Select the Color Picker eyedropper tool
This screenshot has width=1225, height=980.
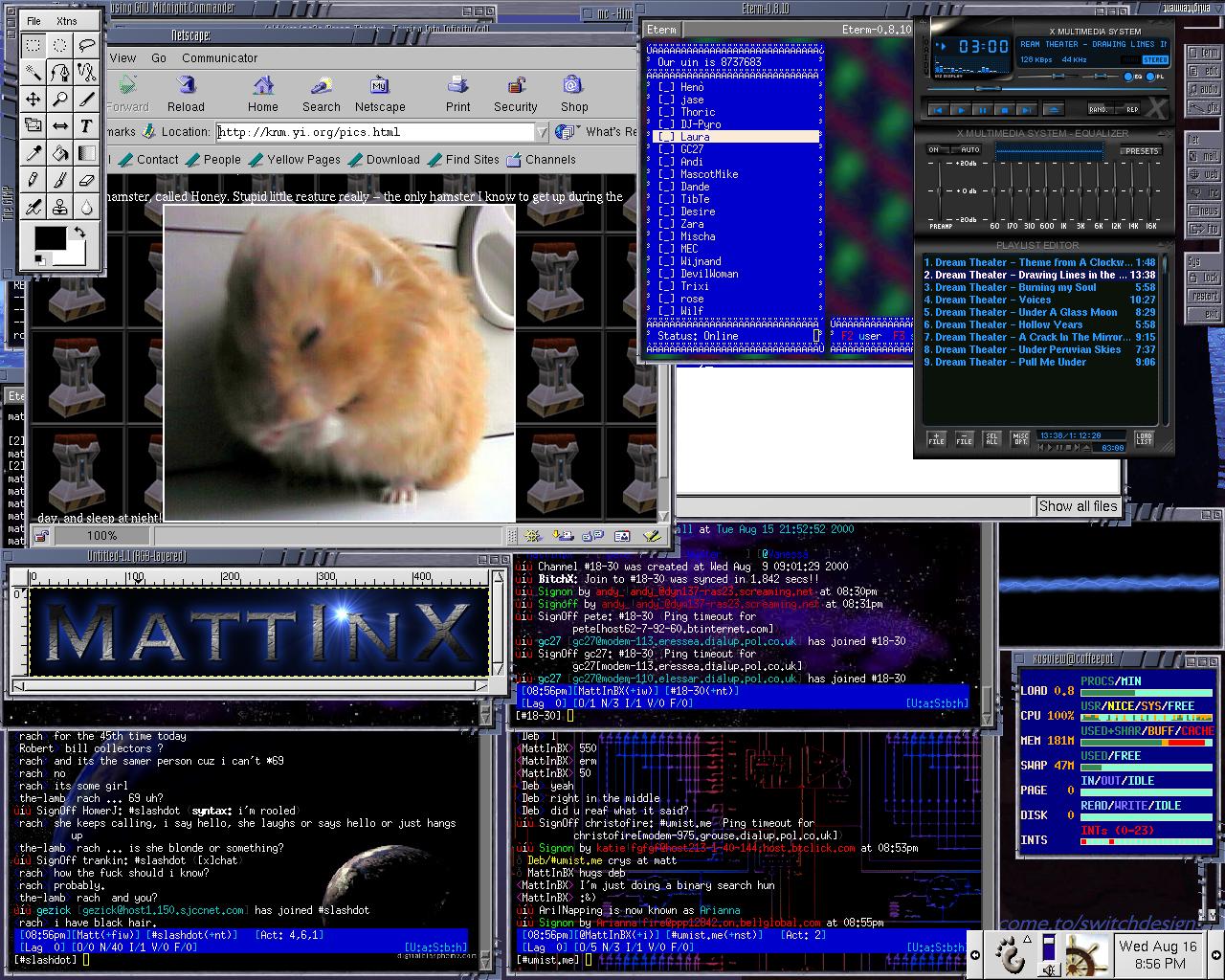pyautogui.click(x=33, y=152)
